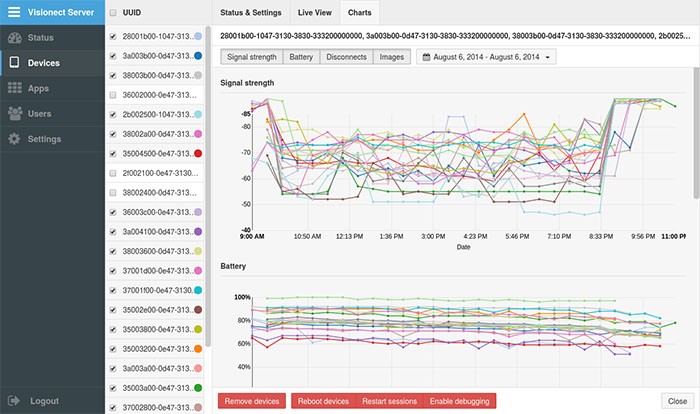Select device row 38002a00-0d47-313

[155, 134]
